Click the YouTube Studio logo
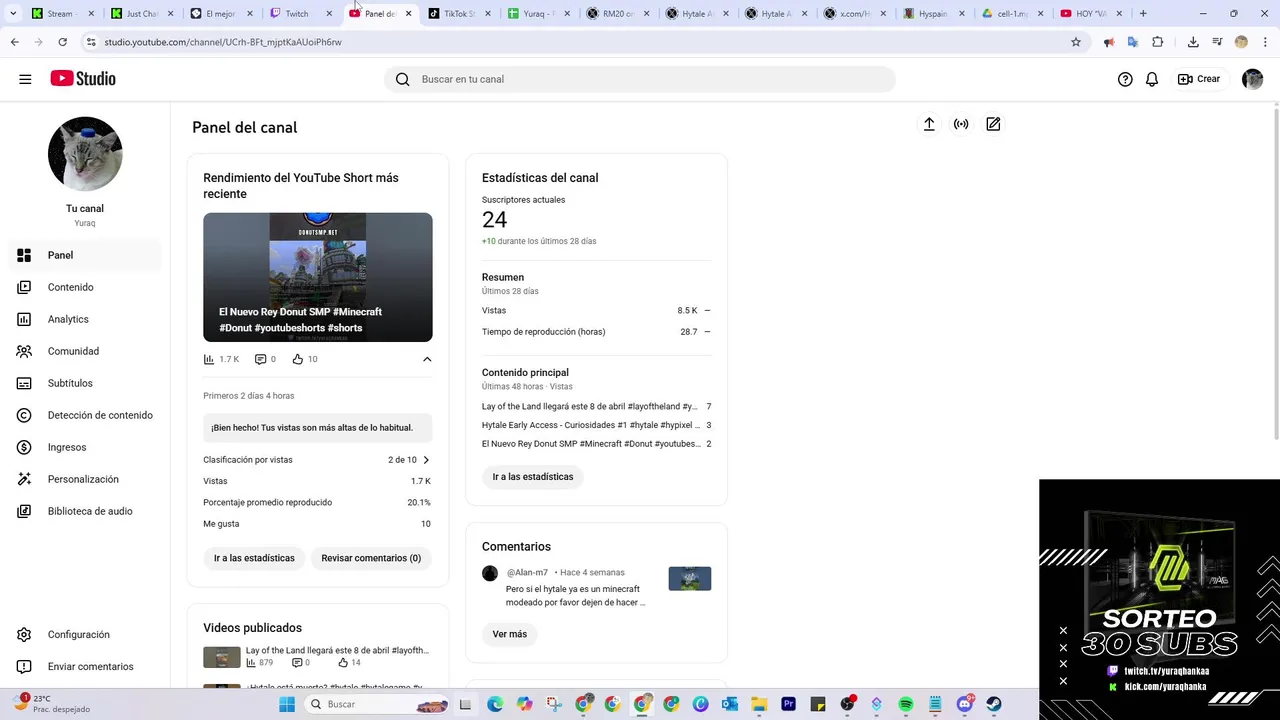The height and width of the screenshot is (720, 1280). coord(83,79)
